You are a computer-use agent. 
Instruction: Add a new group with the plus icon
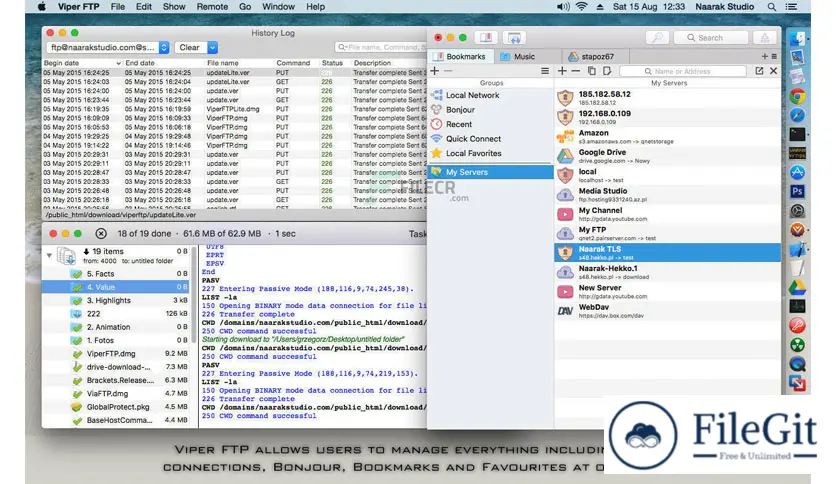pyautogui.click(x=435, y=71)
